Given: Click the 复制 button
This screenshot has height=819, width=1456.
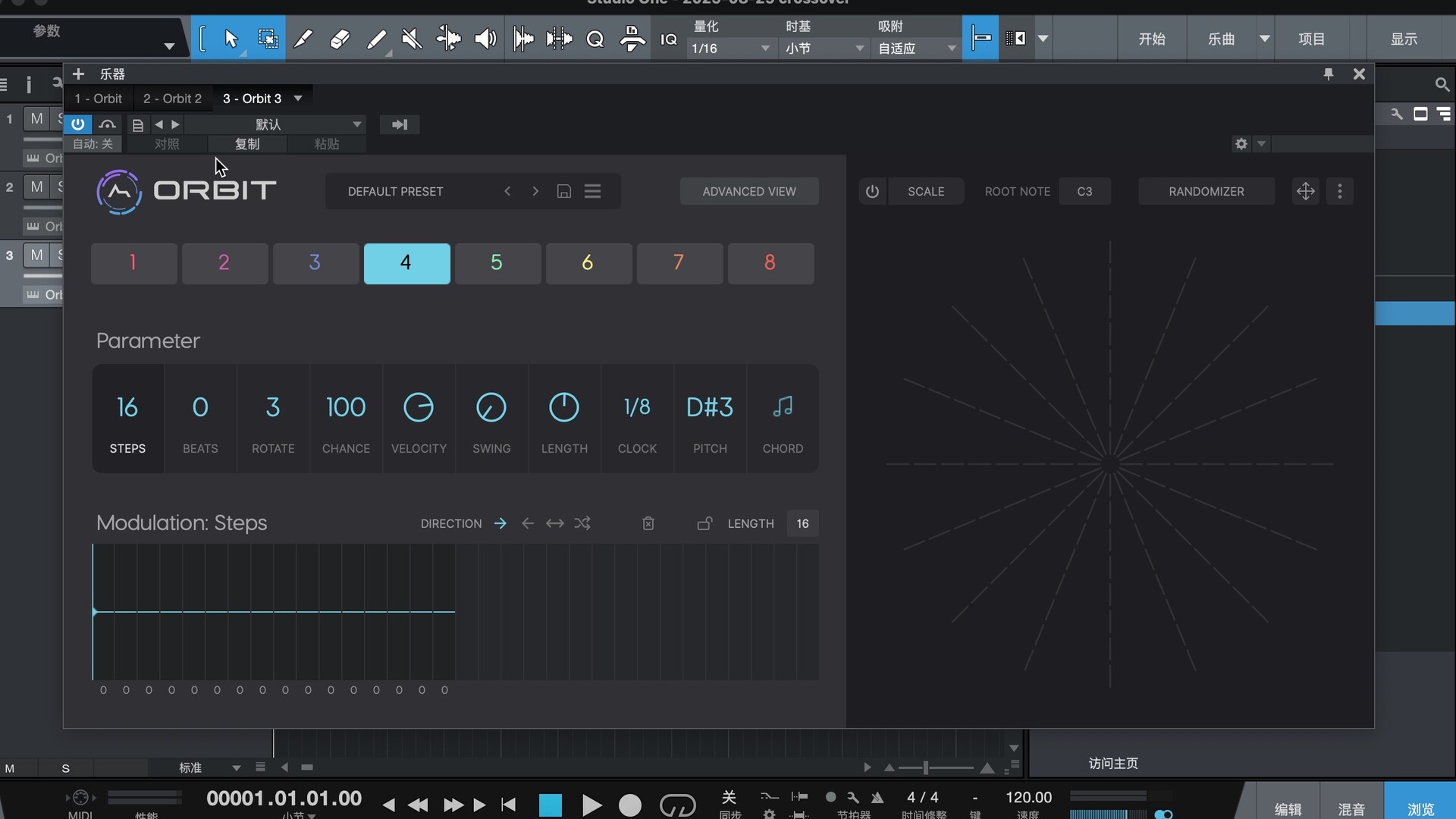Looking at the screenshot, I should [247, 144].
